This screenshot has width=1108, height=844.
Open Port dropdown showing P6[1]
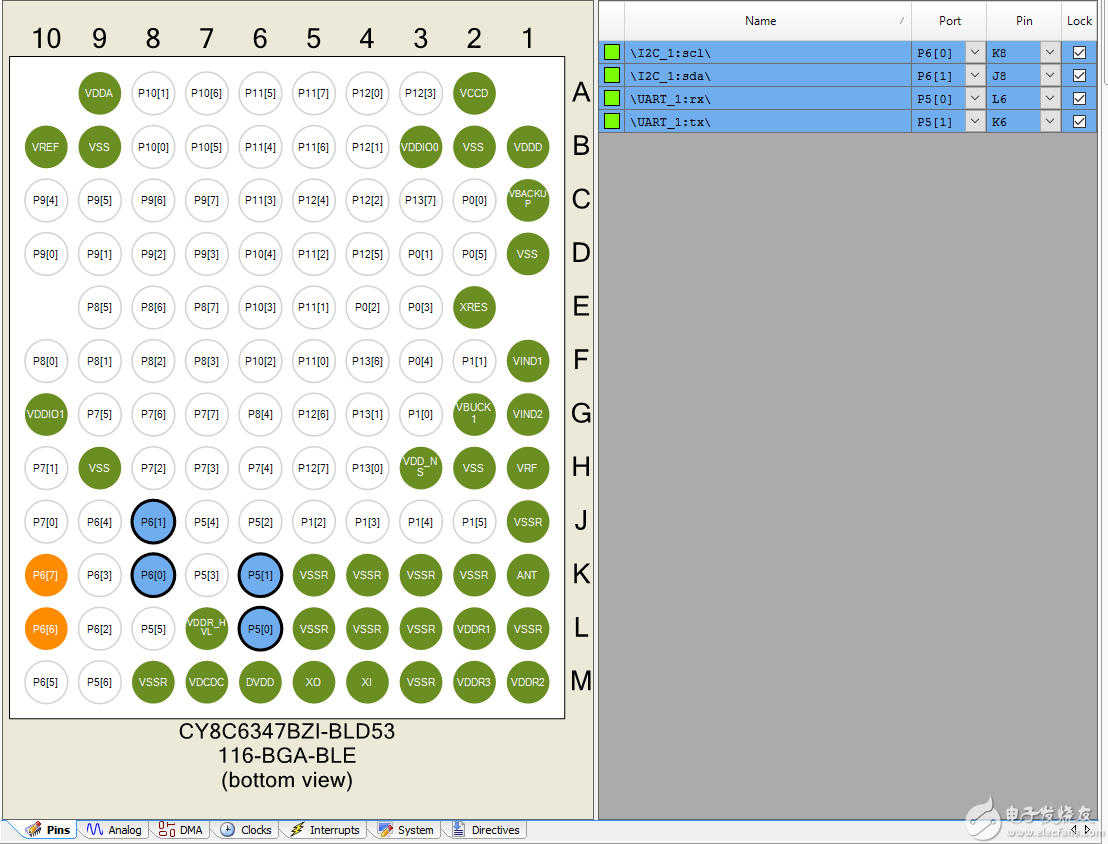click(975, 76)
